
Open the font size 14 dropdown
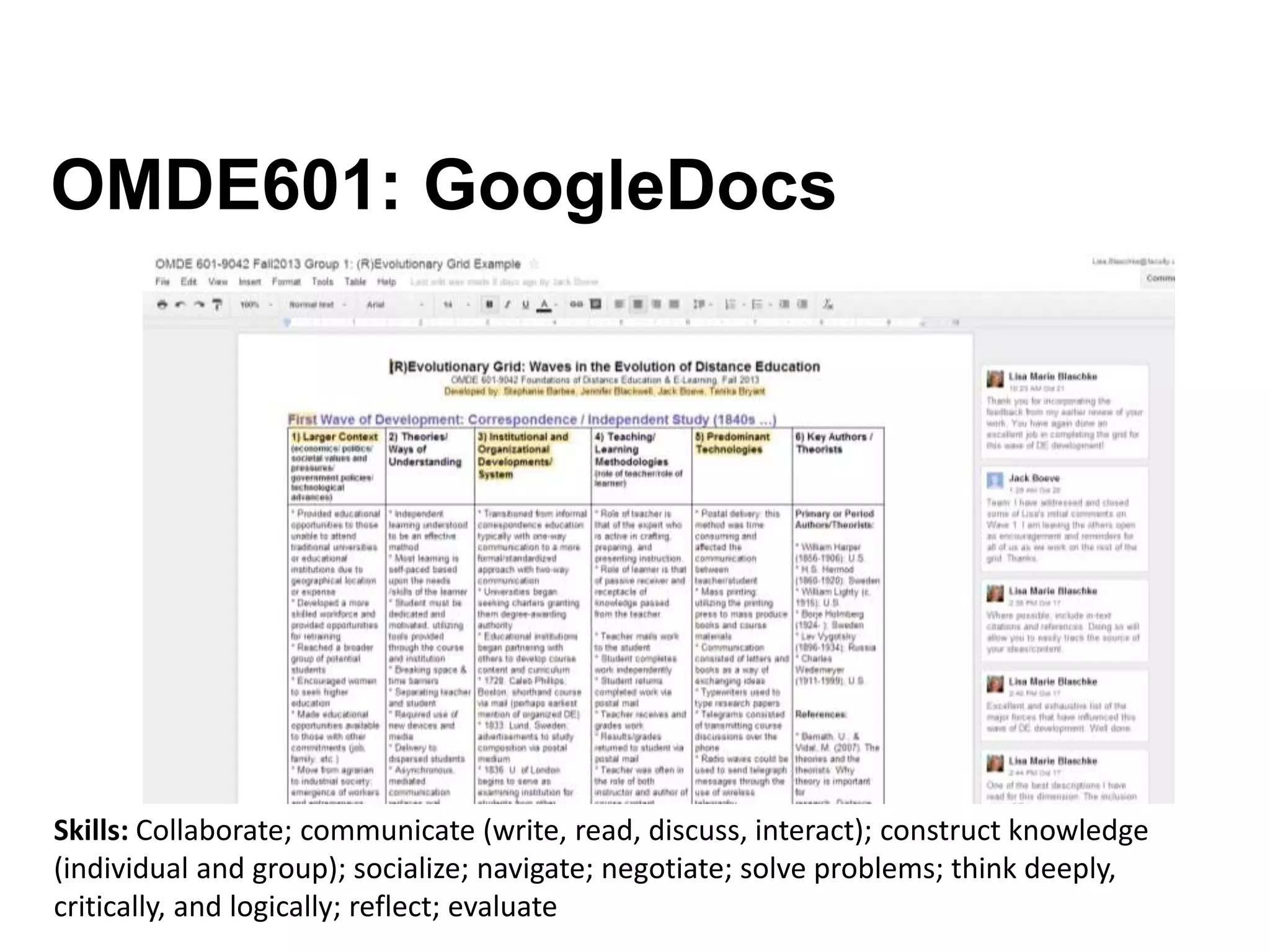pos(456,304)
